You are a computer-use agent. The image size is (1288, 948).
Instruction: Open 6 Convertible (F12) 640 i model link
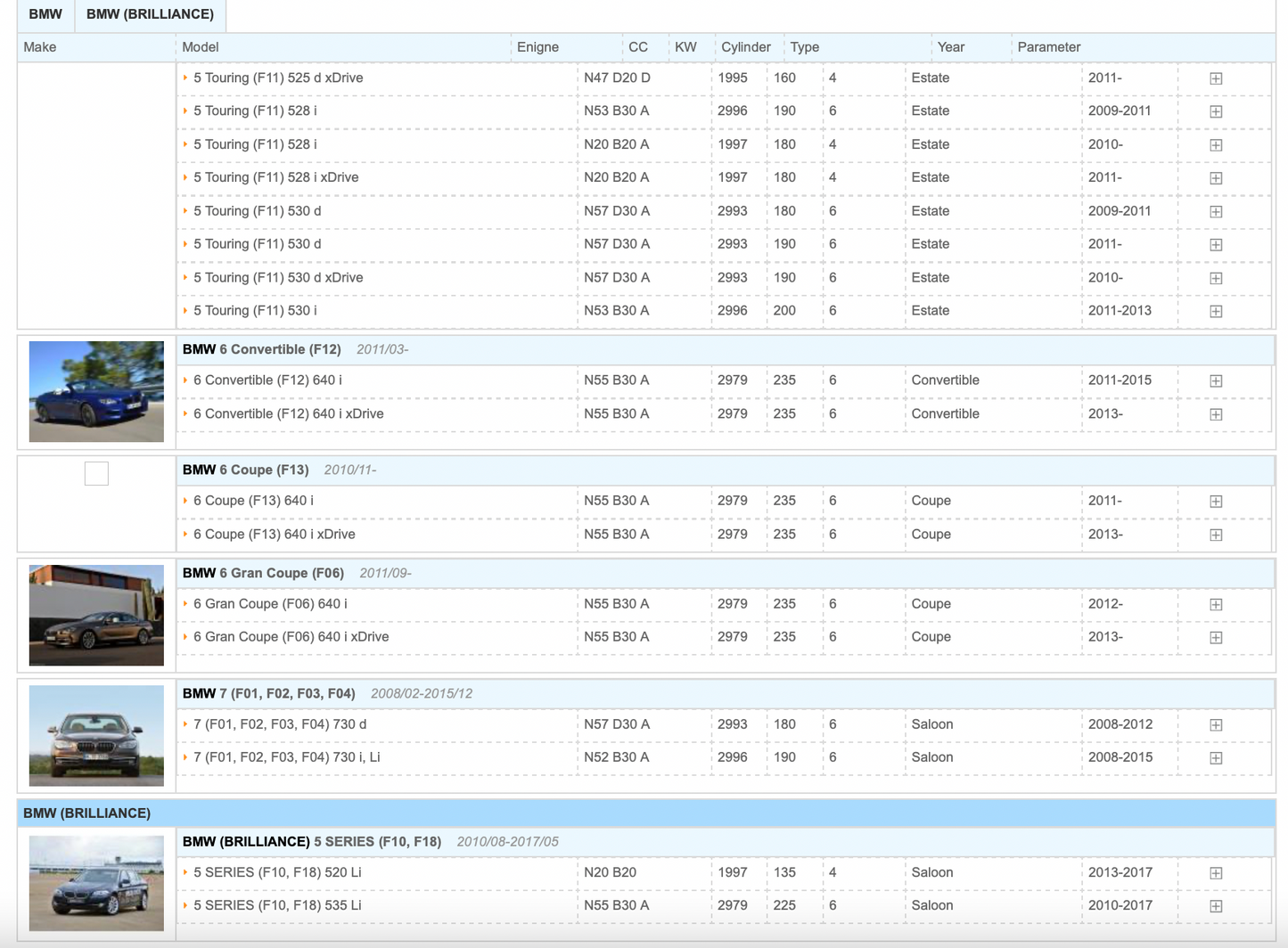[267, 380]
